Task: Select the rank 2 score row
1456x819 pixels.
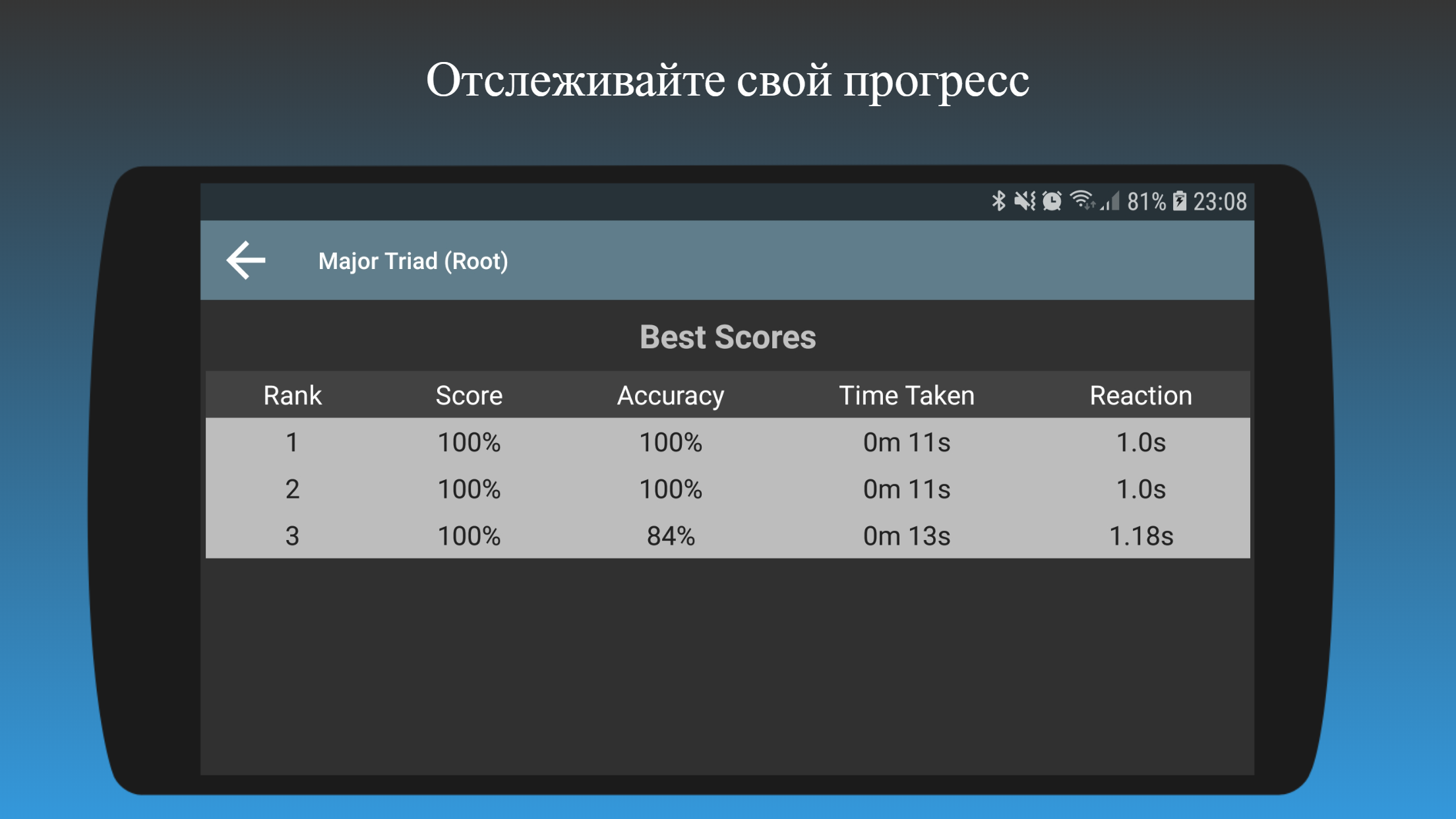Action: 727,489
